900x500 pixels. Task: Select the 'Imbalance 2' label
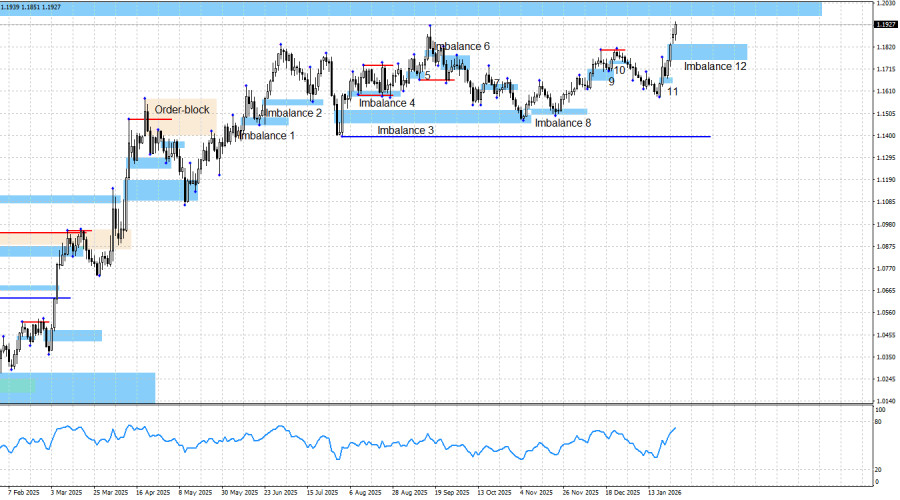[x=293, y=113]
